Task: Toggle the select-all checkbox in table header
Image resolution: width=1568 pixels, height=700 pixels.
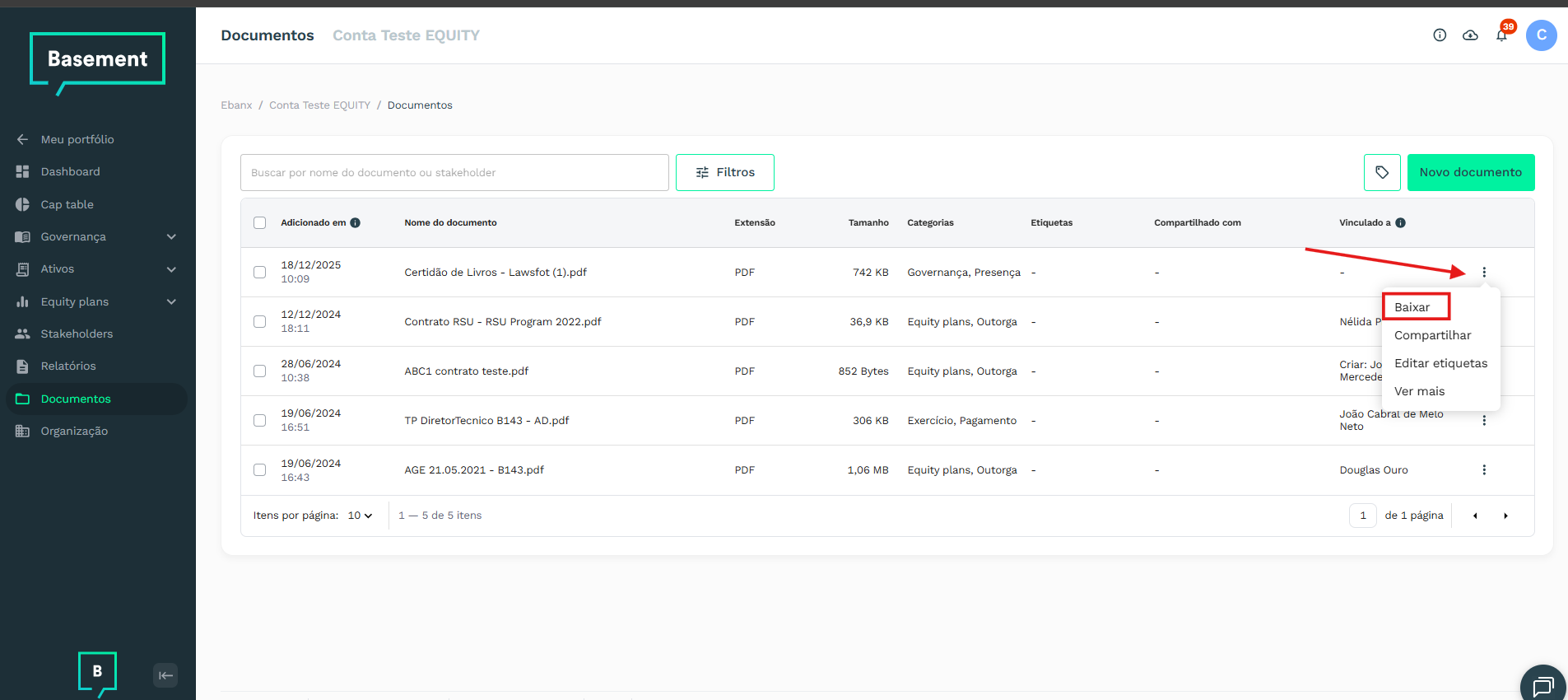Action: [260, 223]
